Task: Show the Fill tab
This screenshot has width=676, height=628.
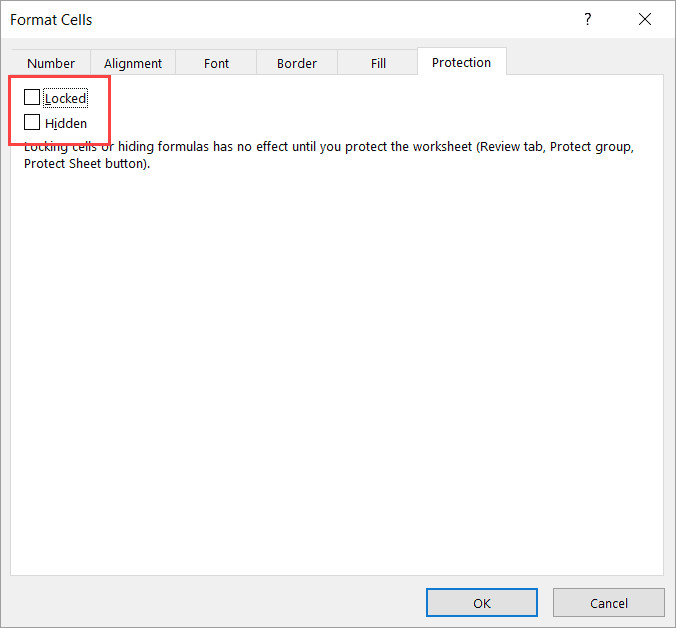Action: pos(378,63)
